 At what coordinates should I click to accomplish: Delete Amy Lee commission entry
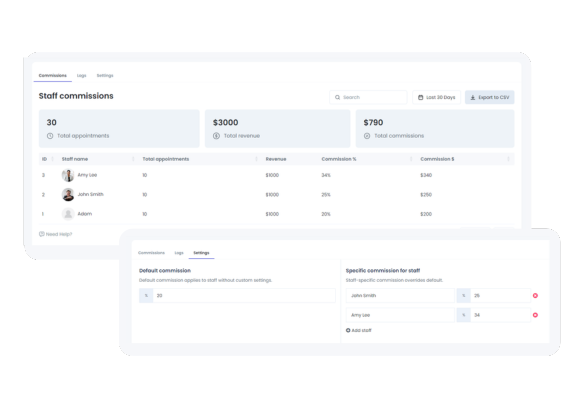pos(535,315)
